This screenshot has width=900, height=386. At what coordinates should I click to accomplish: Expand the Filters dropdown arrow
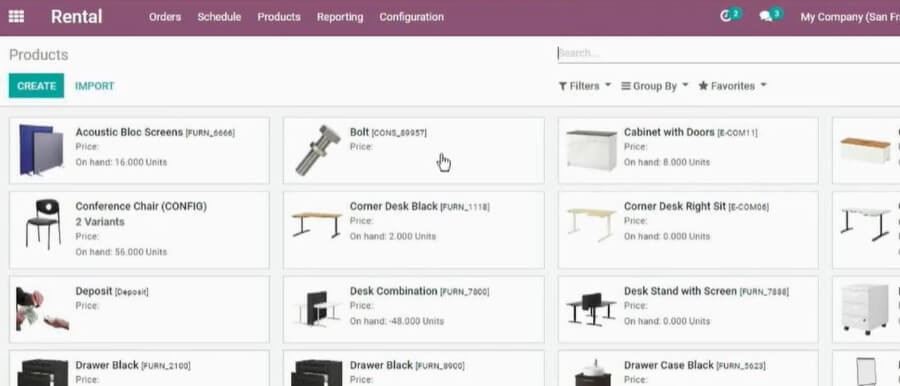[x=608, y=86]
